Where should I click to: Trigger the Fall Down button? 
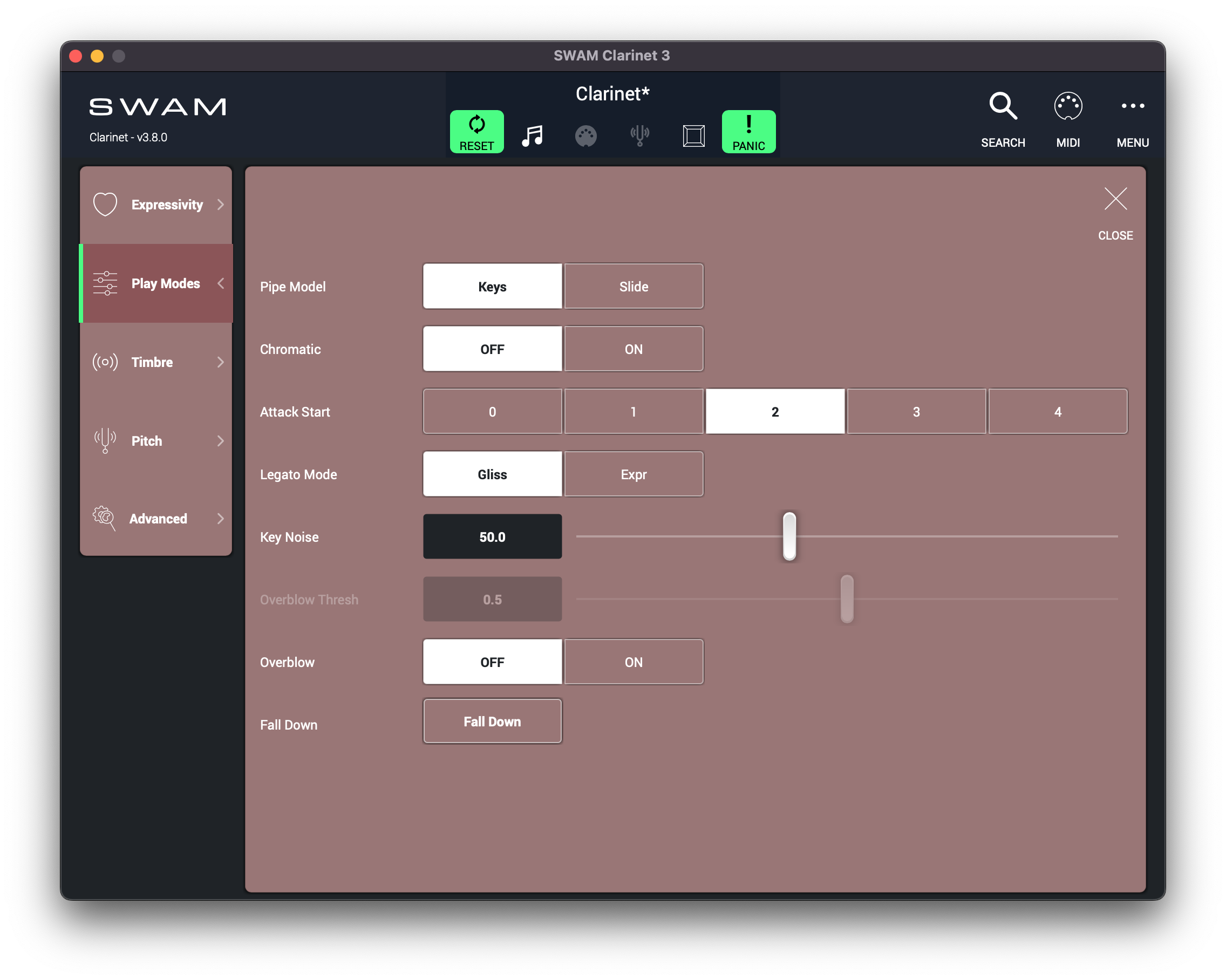tap(492, 721)
